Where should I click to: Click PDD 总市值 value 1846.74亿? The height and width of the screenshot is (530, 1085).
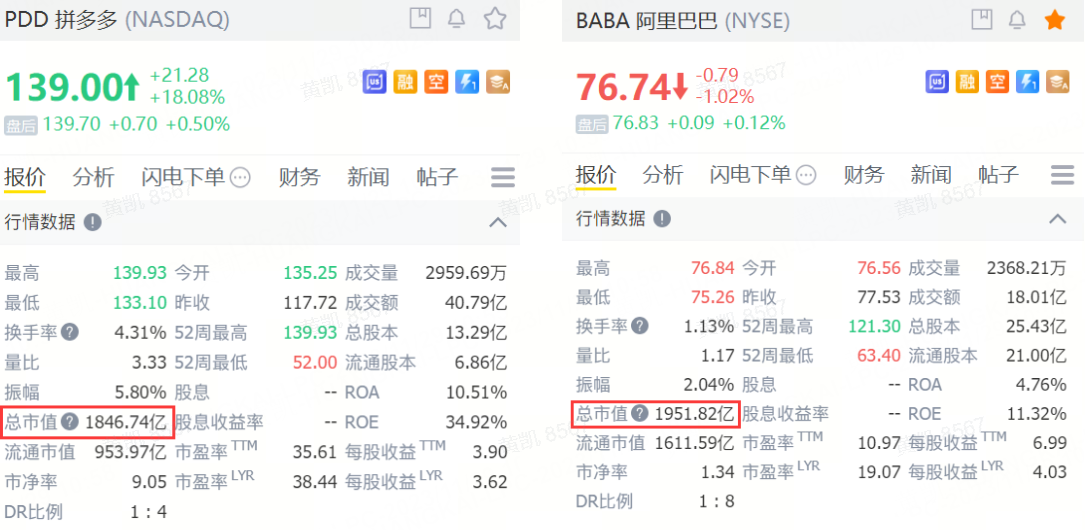tap(127, 422)
